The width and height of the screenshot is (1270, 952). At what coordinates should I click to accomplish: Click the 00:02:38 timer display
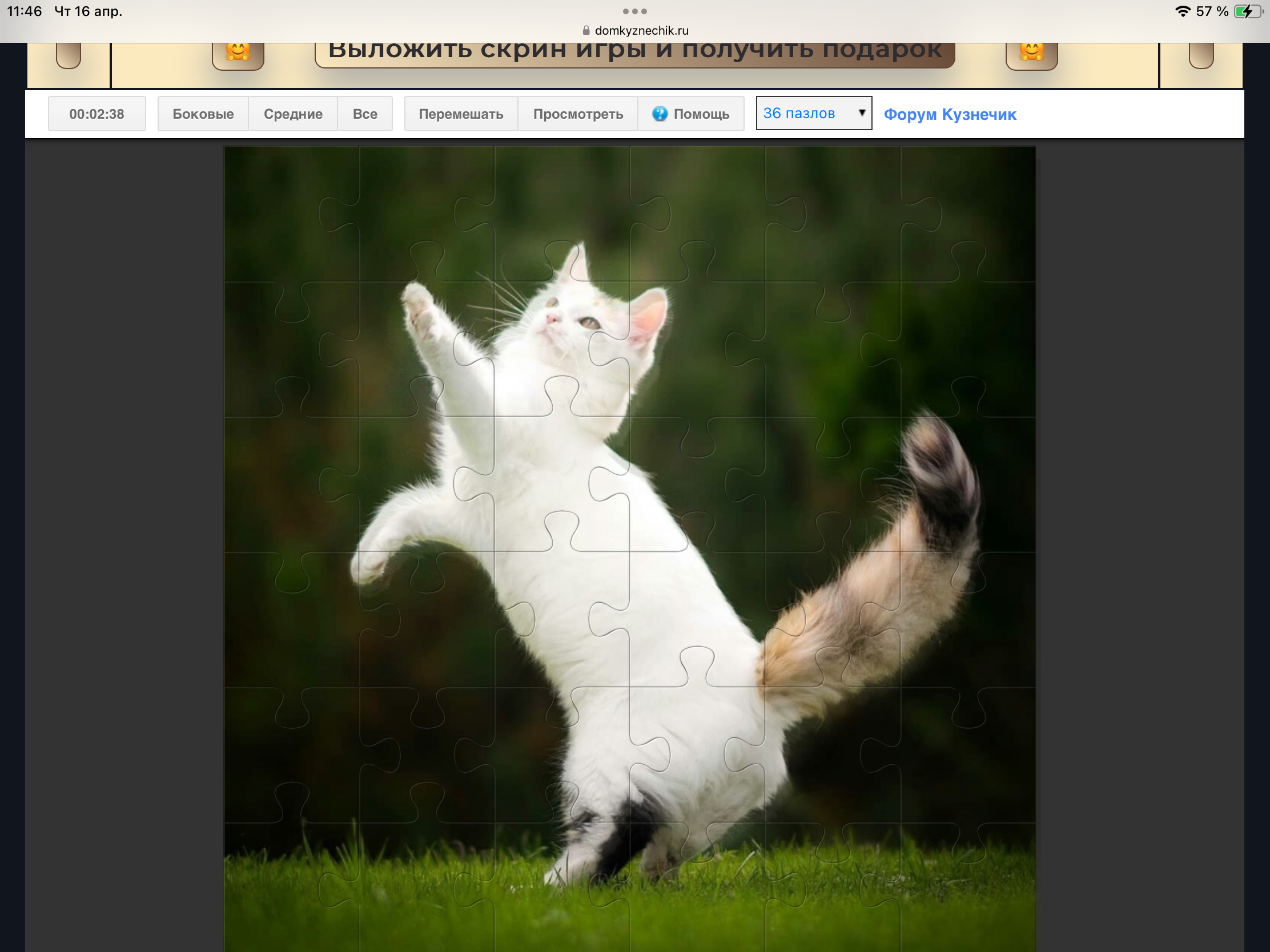point(97,114)
